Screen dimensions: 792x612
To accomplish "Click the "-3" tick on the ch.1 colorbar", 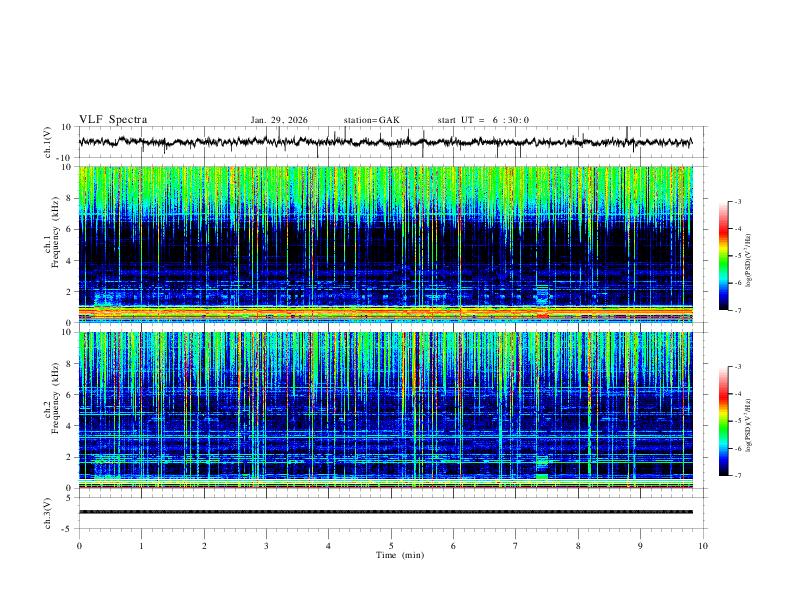I will tap(738, 201).
